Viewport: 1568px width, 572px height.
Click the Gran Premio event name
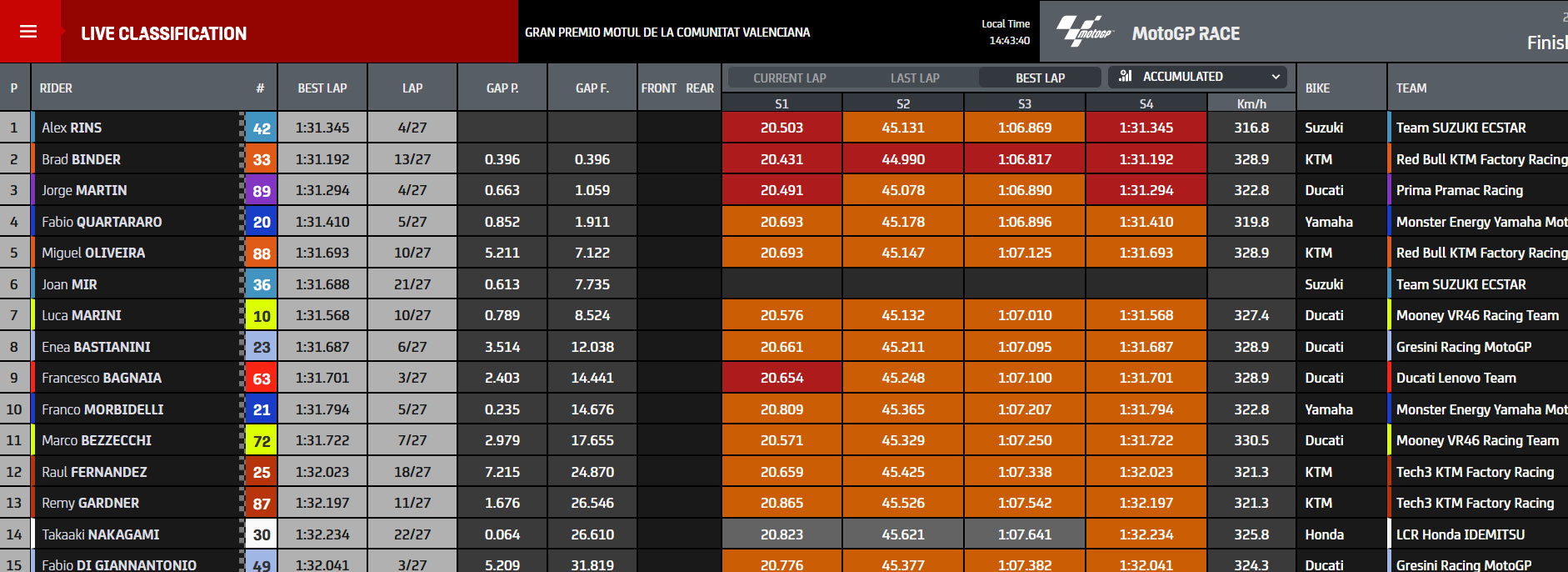(x=667, y=32)
